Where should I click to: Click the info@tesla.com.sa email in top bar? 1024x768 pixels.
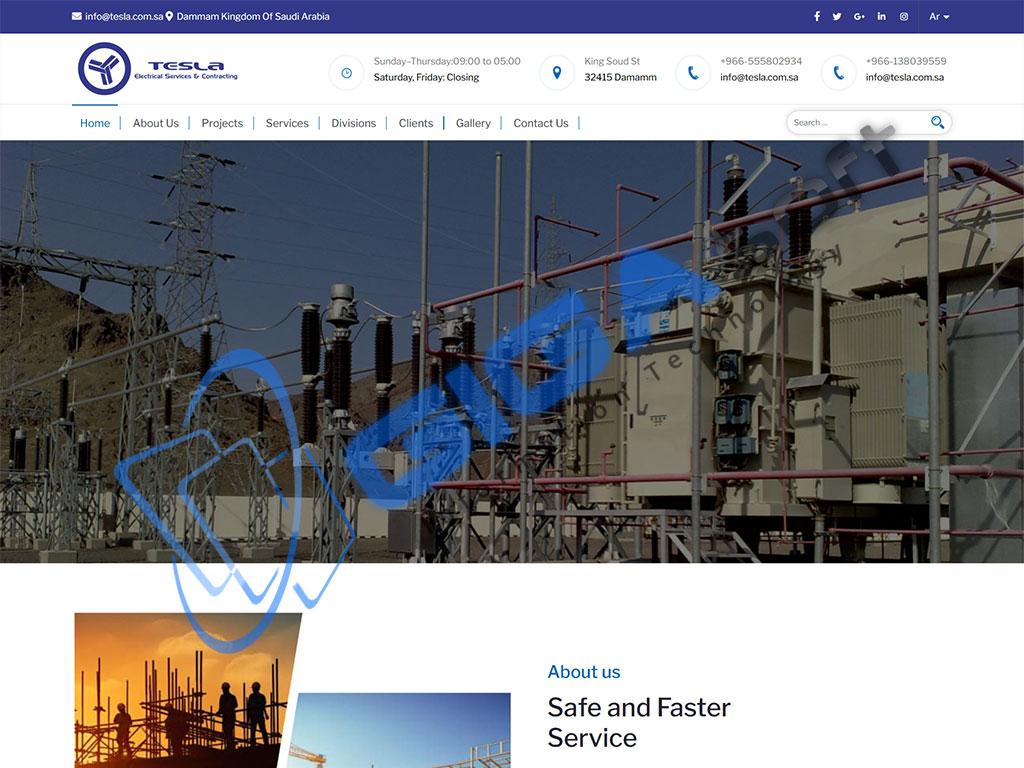coord(123,17)
